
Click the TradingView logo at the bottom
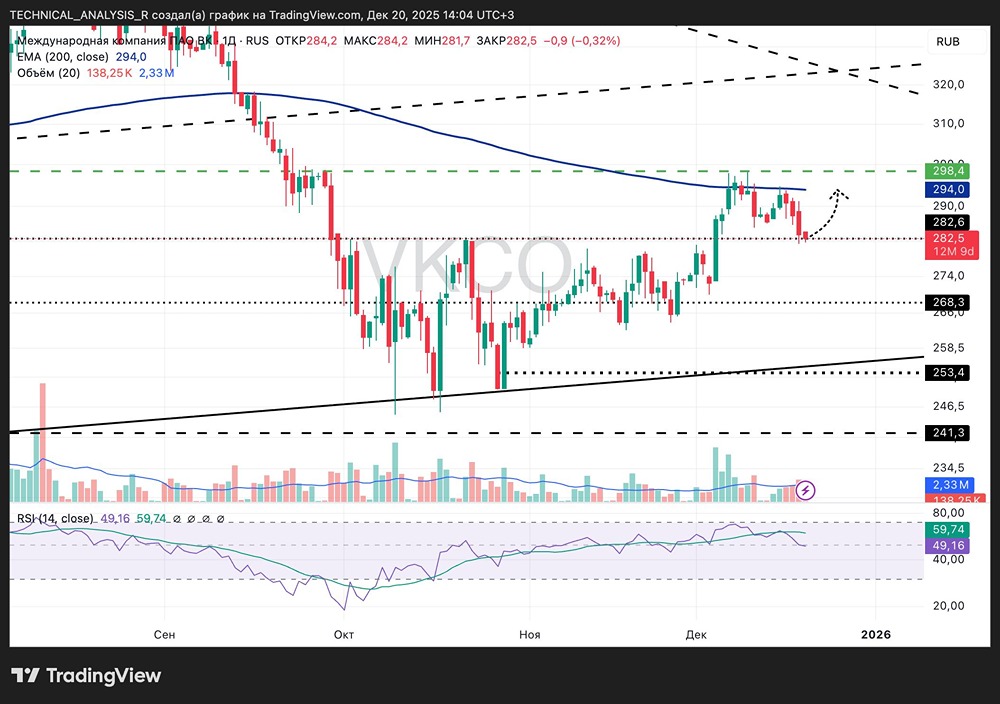coord(86,675)
